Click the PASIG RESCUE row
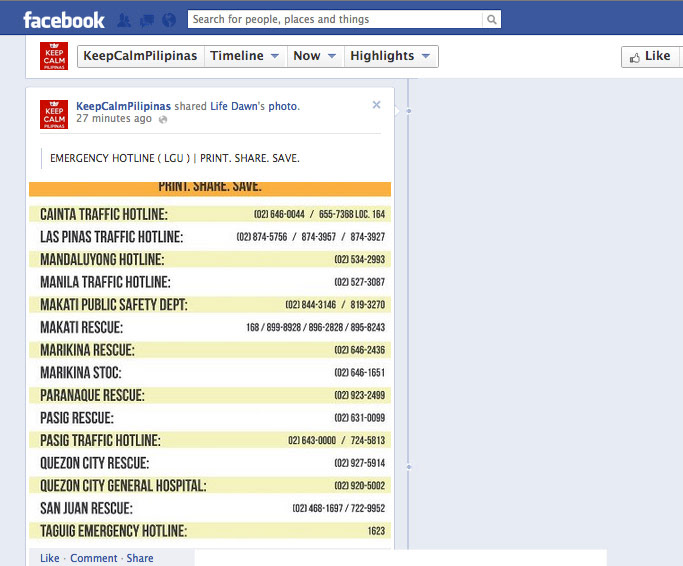683x566 pixels. [x=210, y=418]
